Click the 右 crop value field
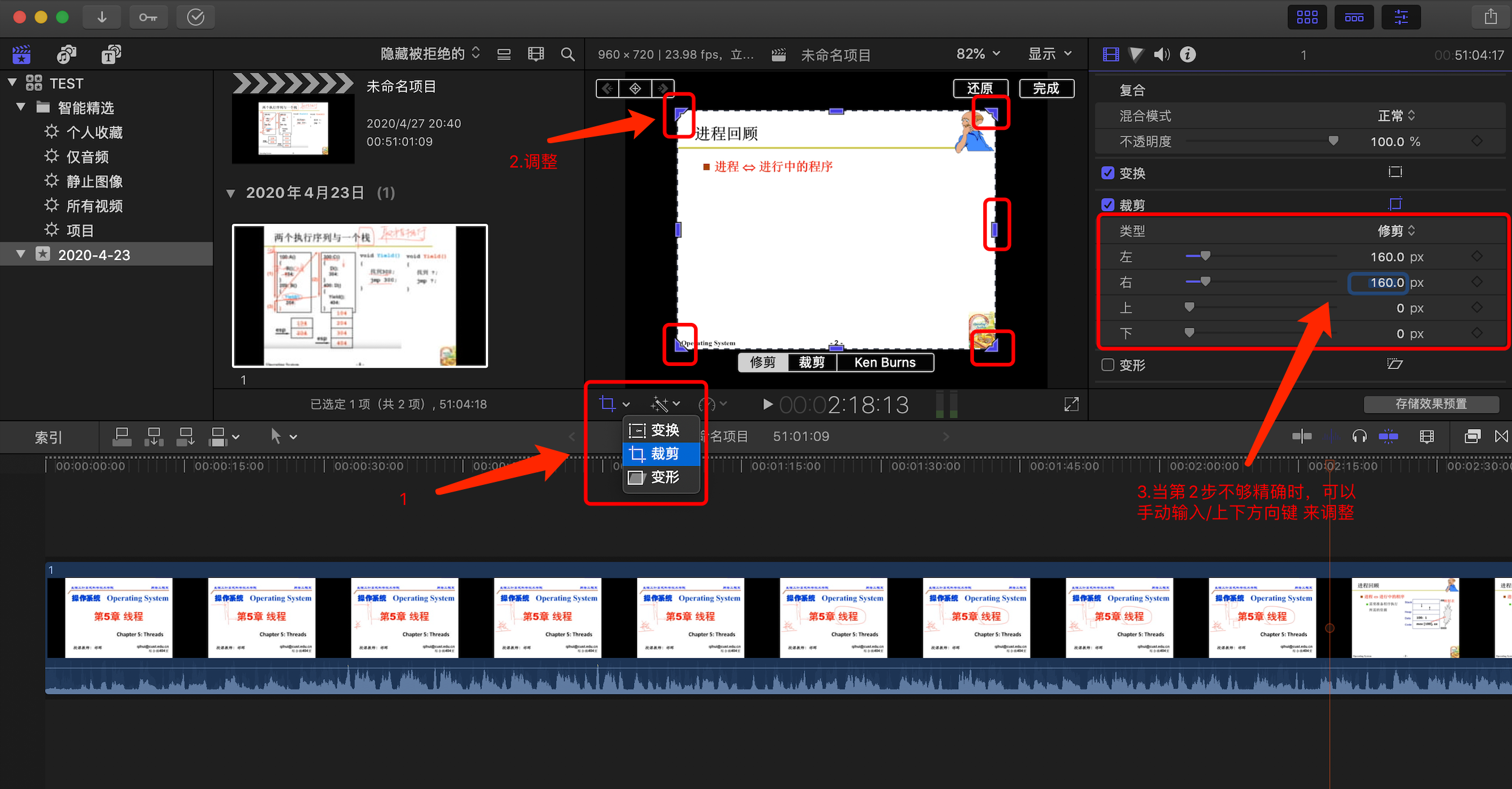The width and height of the screenshot is (1512, 789). click(x=1377, y=282)
